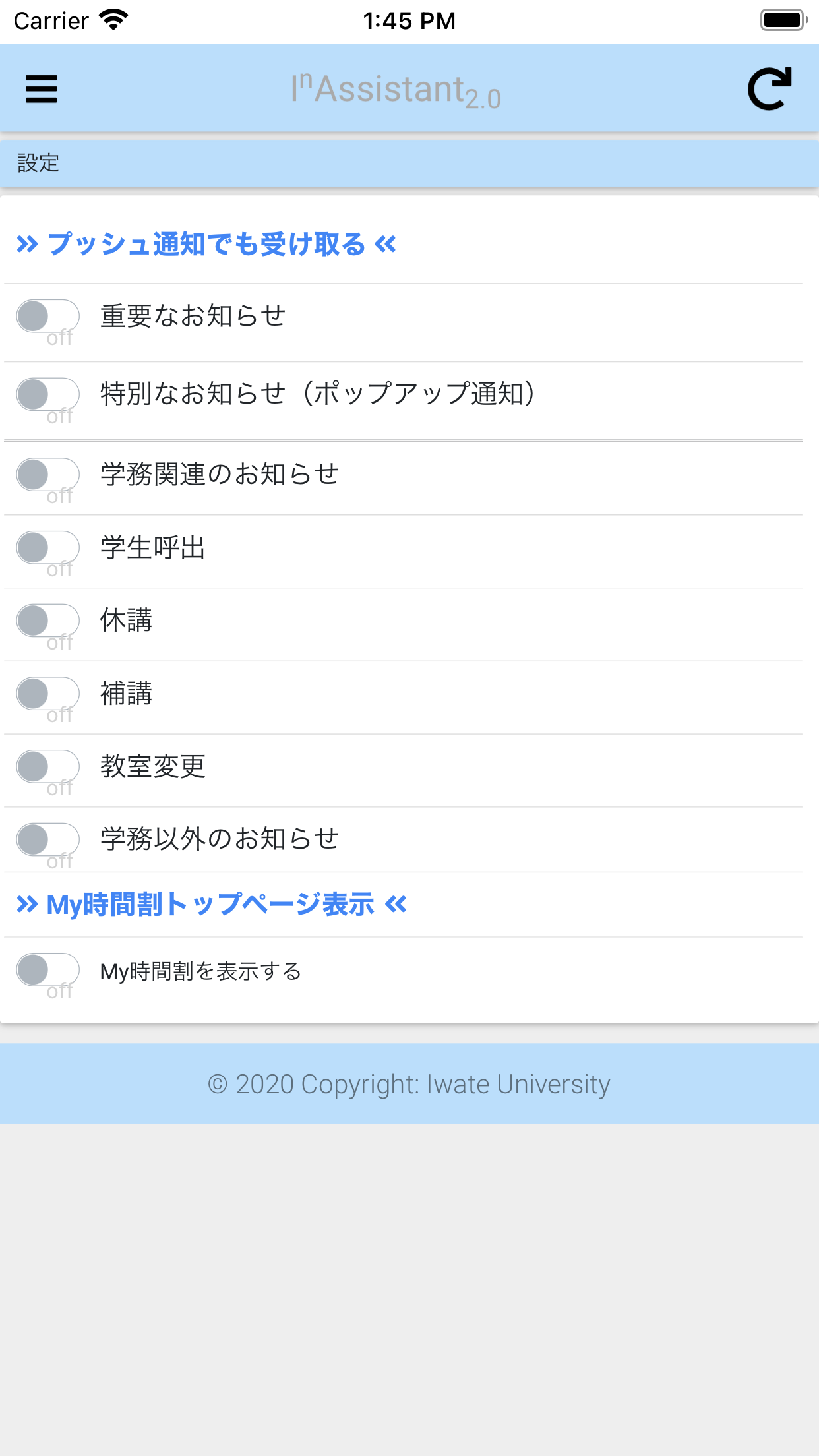Toggle the 補講 notification switch

tap(47, 694)
